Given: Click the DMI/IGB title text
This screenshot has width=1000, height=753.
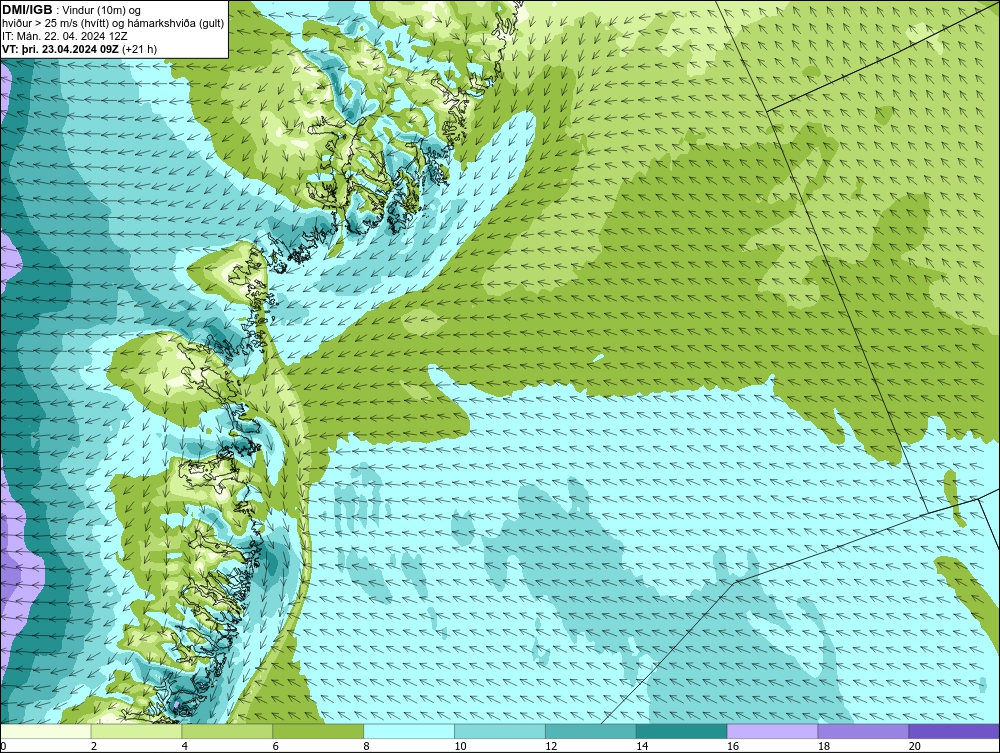Looking at the screenshot, I should 27,10.
